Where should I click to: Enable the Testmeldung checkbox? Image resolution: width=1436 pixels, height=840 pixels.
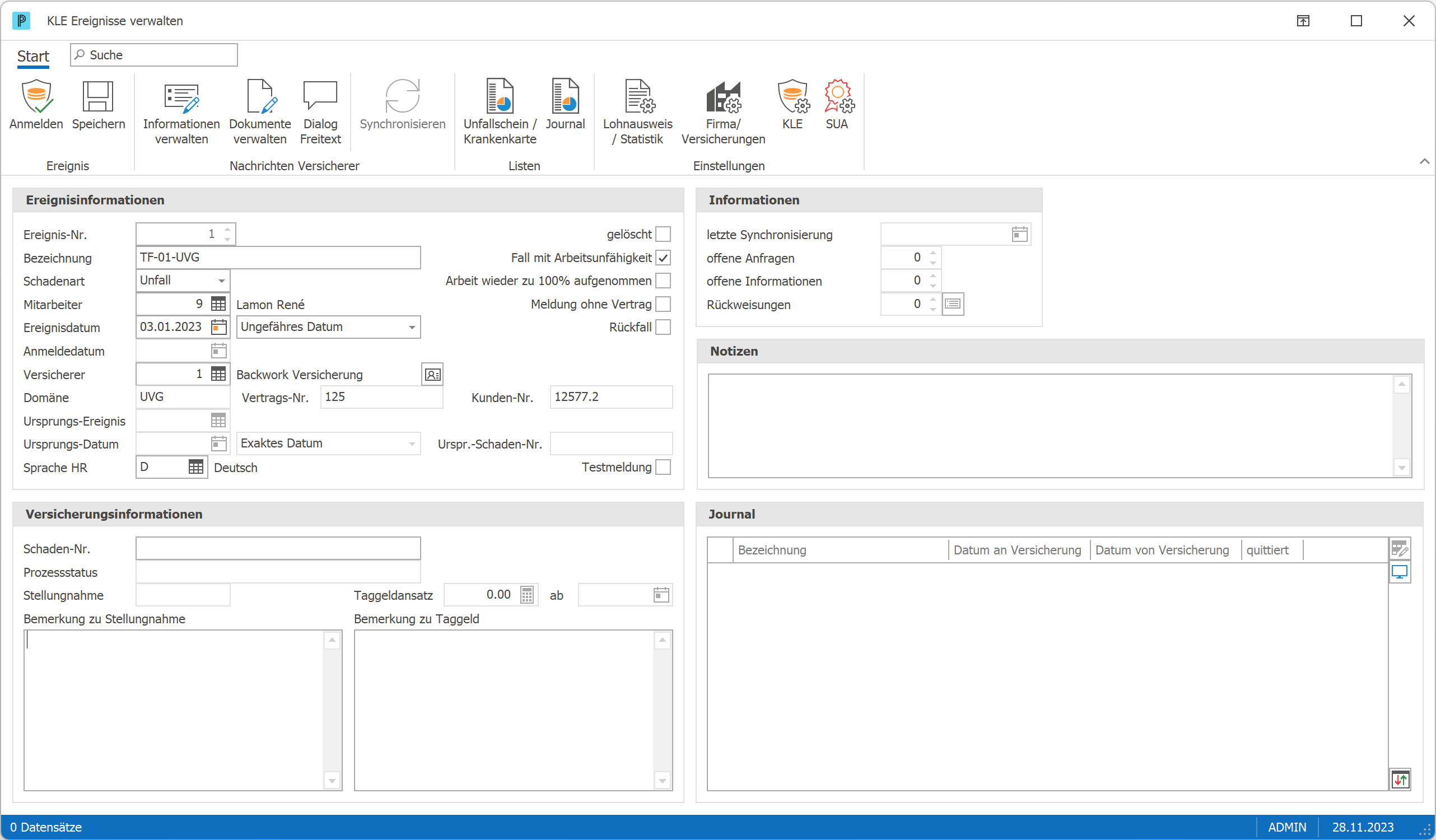663,466
